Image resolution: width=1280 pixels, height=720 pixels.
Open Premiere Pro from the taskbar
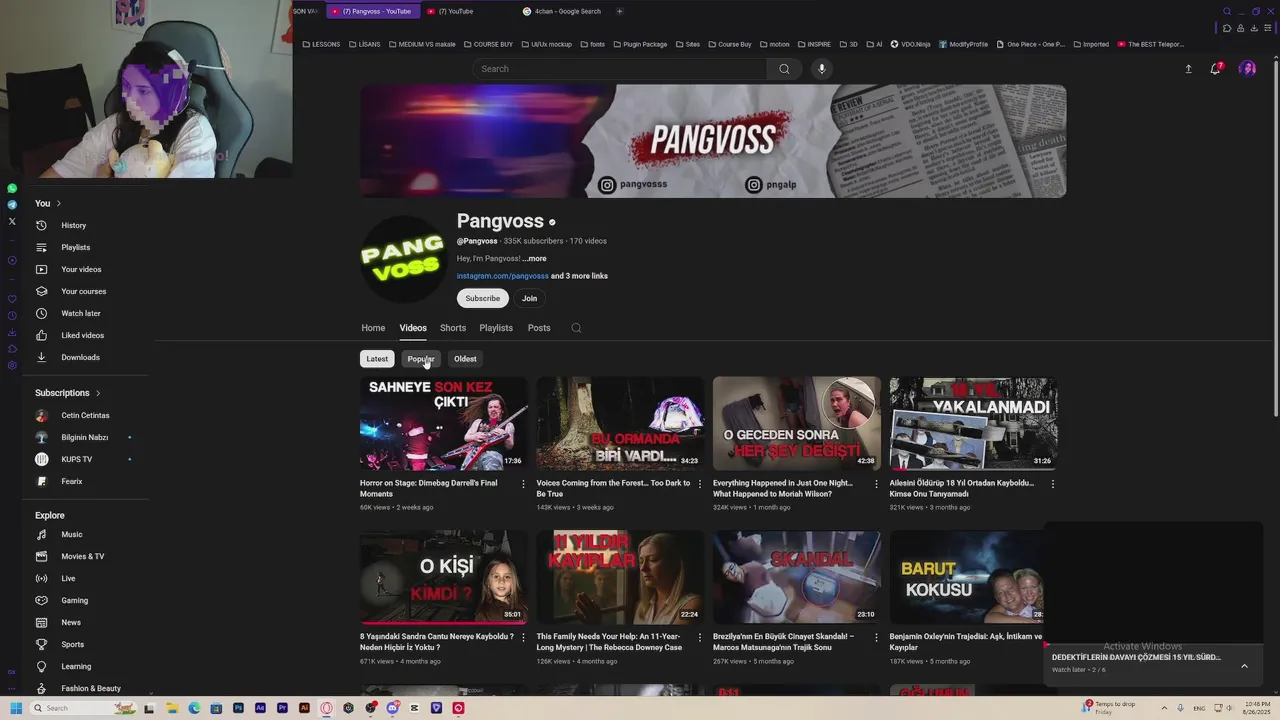click(x=282, y=708)
